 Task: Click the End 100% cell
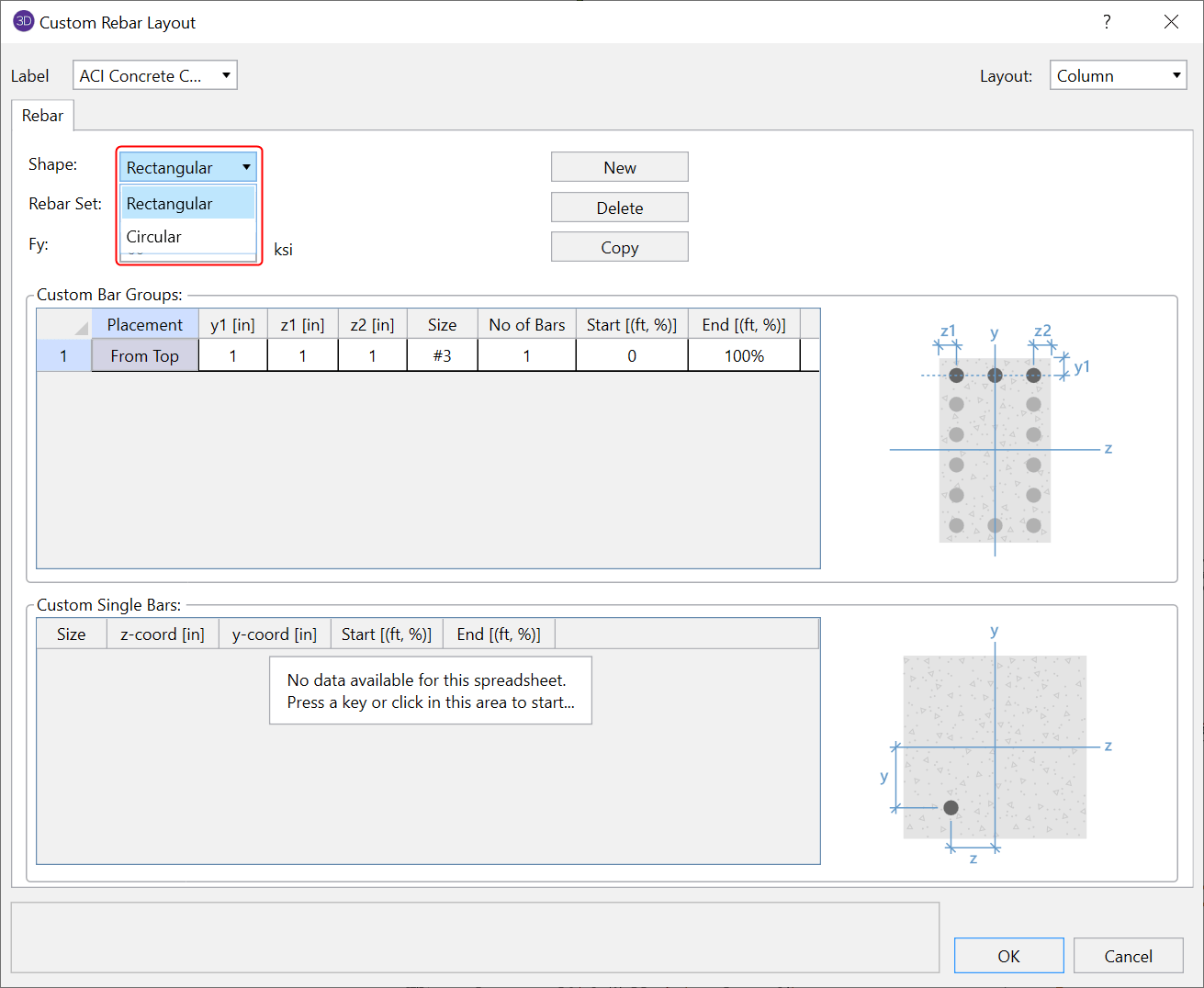(744, 356)
